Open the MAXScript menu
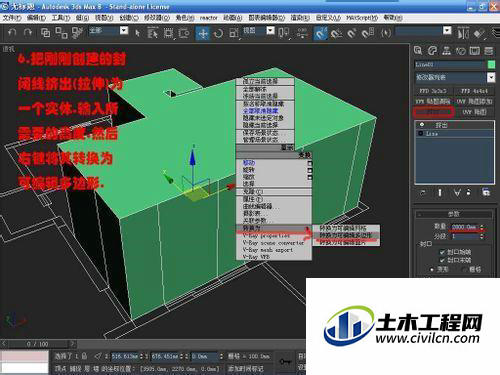Image resolution: width=500 pixels, height=375 pixels. coord(362,17)
